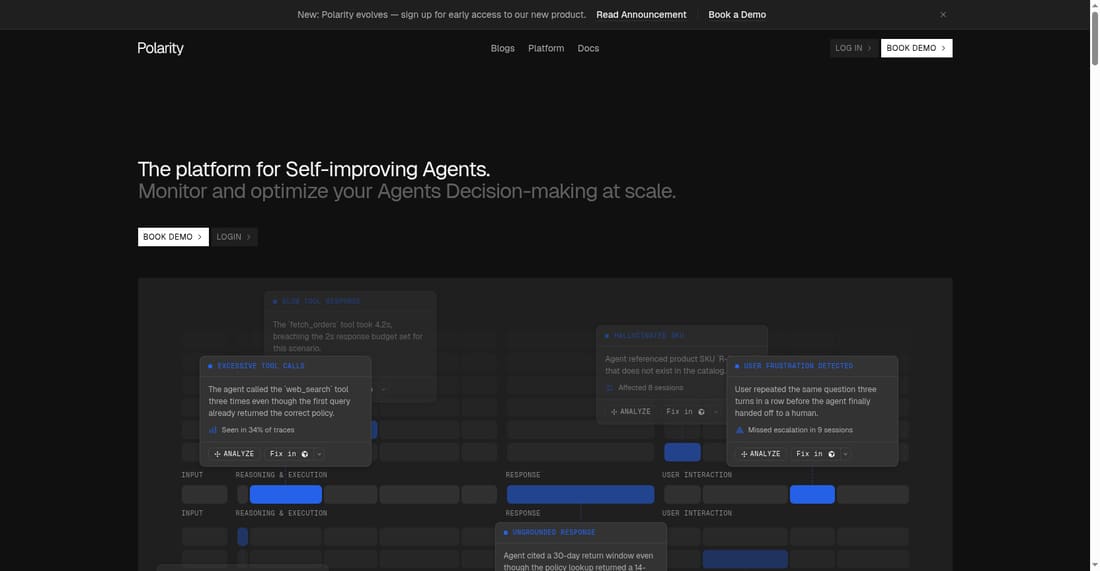Click the User Frustration Detected card title
The image size is (1100, 571).
pos(798,366)
